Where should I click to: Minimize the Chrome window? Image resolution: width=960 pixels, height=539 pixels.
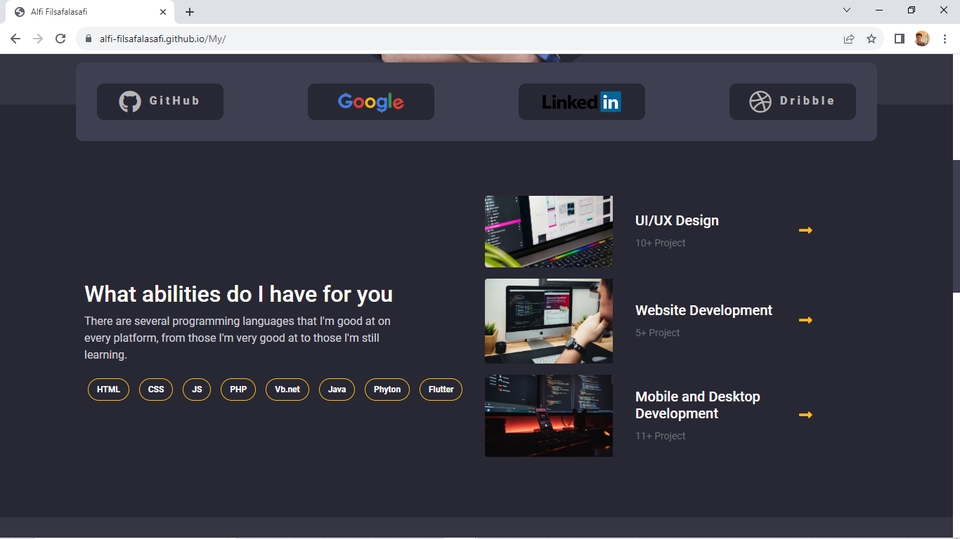pyautogui.click(x=879, y=10)
